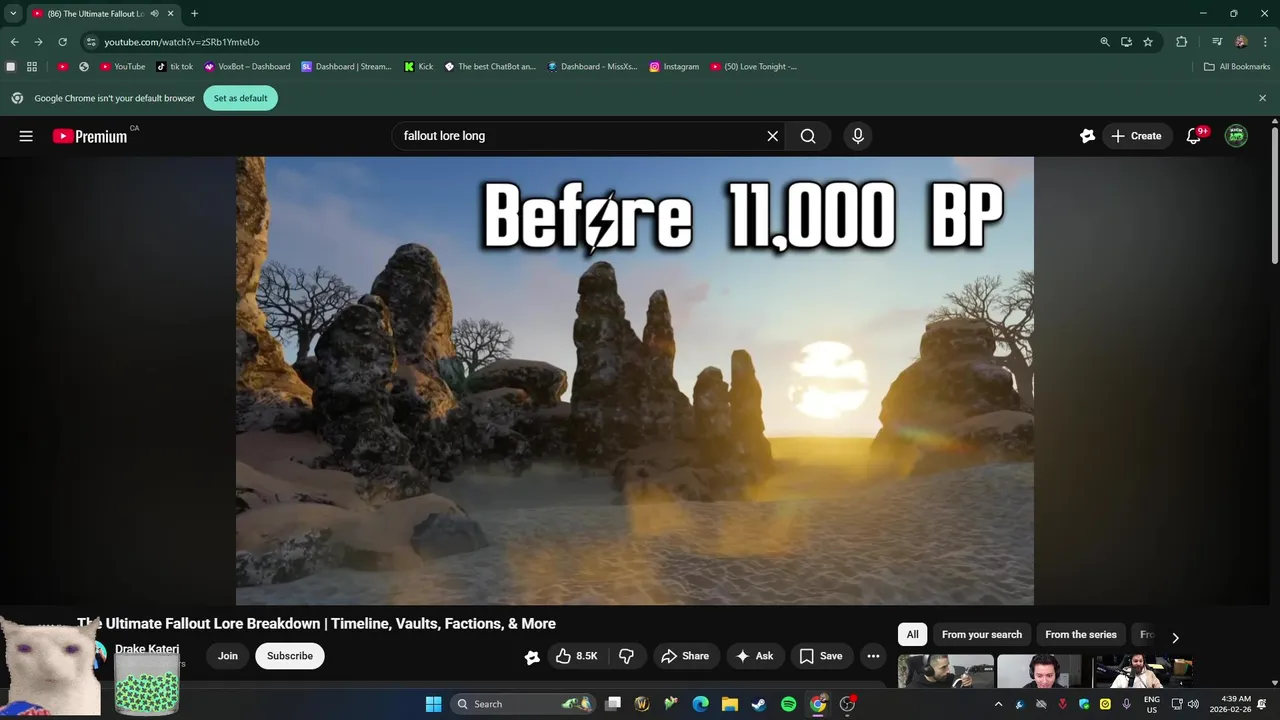The image size is (1280, 720).
Task: Open the Chrome tab search dropdown
Action: pyautogui.click(x=13, y=14)
